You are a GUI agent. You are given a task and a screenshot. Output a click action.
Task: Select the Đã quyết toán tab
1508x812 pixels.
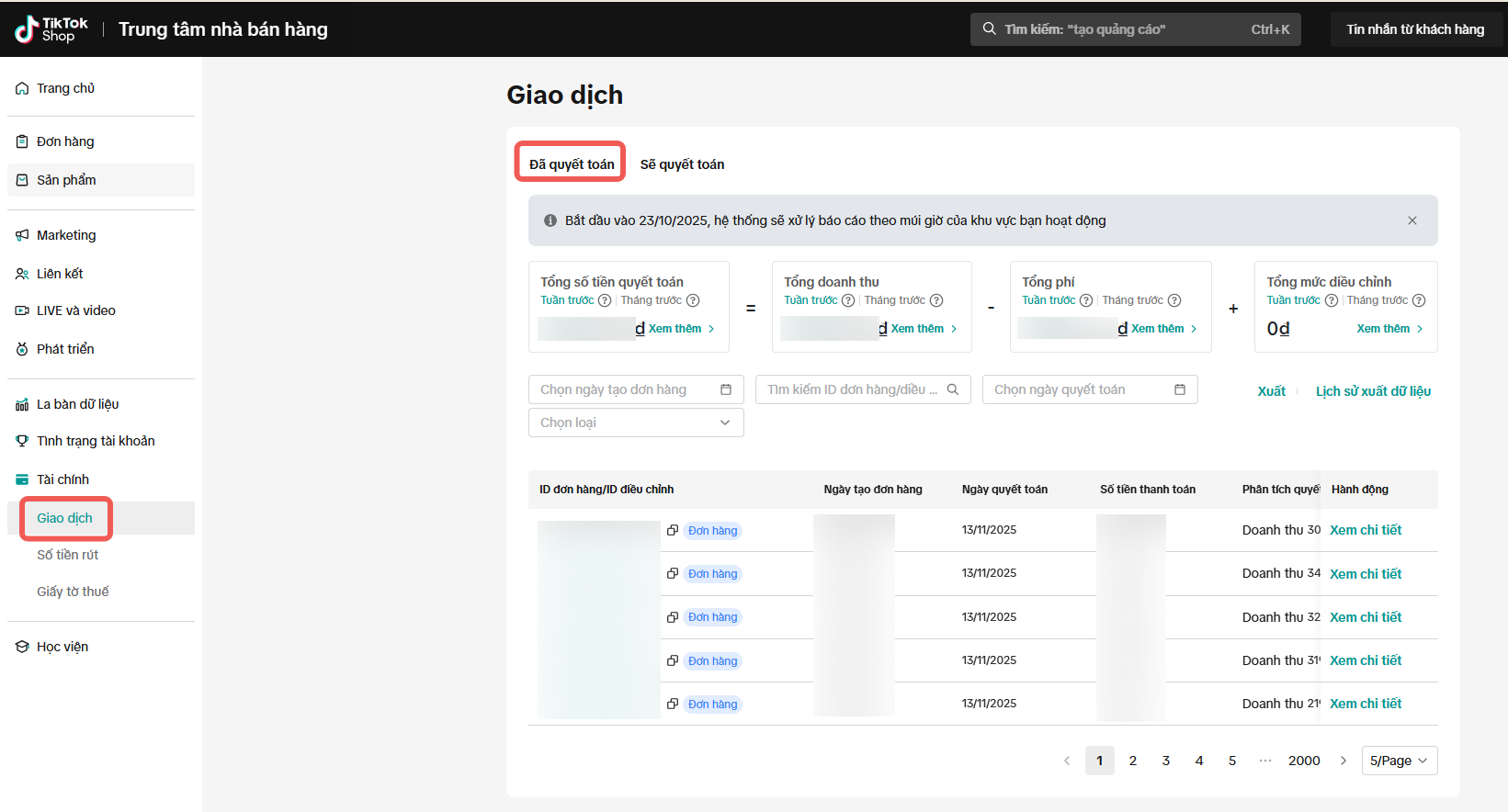[571, 164]
